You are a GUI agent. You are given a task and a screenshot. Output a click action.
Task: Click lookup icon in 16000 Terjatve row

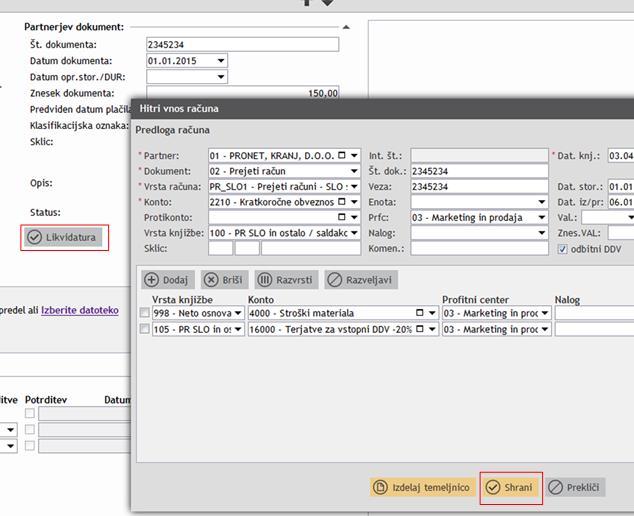pos(420,328)
